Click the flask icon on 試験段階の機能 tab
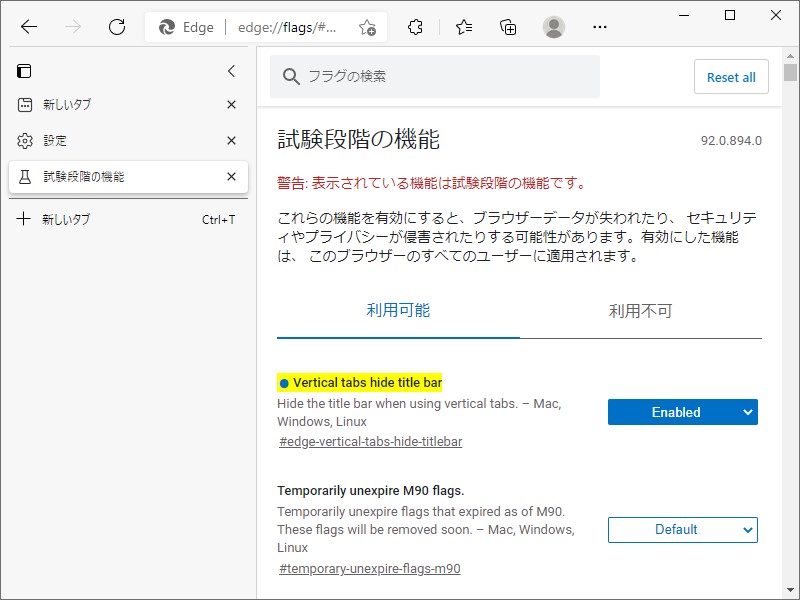This screenshot has height=600, width=800. (23, 177)
